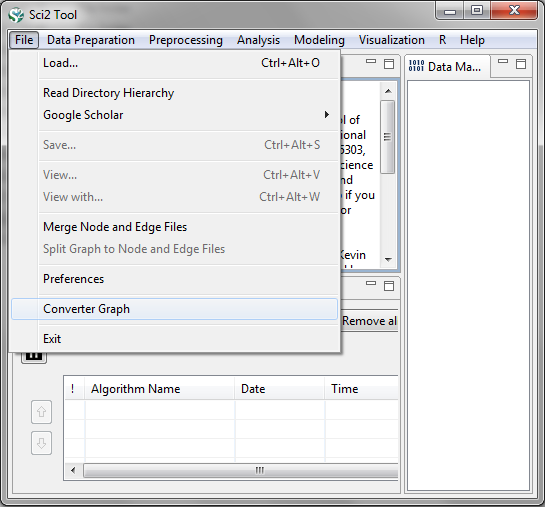Maximize the scheduler panel

coord(389,286)
